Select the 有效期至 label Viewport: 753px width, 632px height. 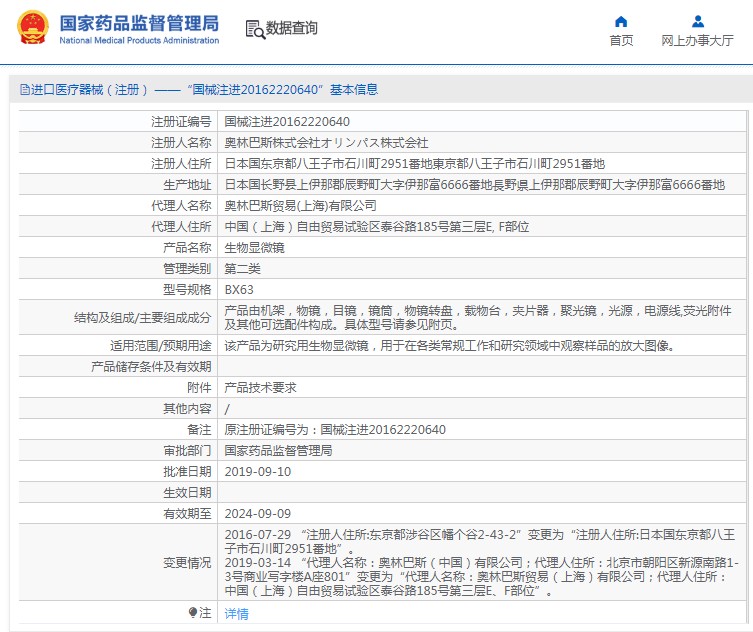point(187,514)
